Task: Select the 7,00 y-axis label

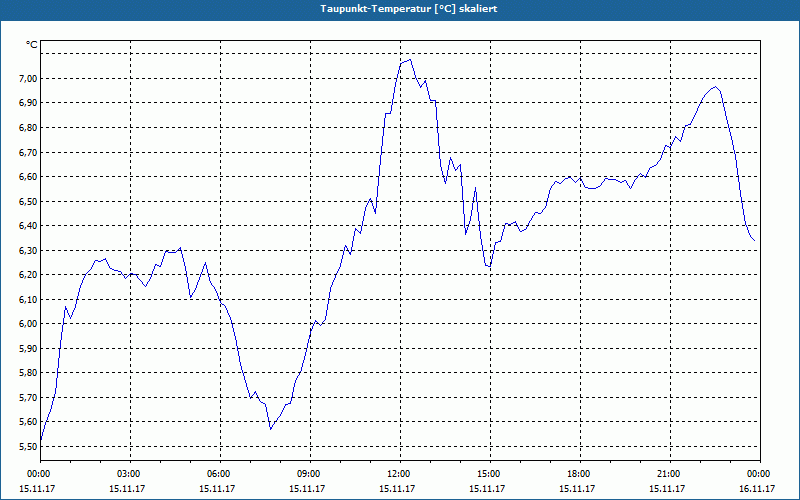Action: (x=28, y=79)
